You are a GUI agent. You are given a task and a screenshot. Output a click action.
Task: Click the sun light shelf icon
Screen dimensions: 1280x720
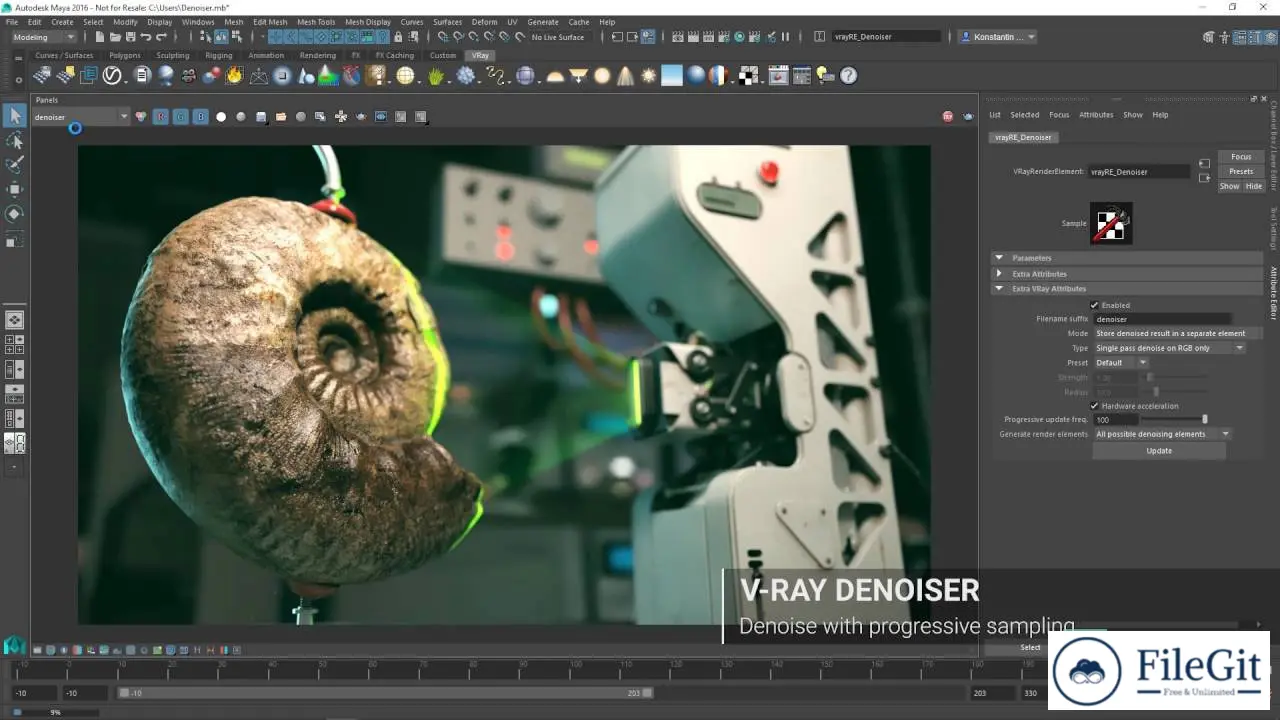tap(649, 75)
